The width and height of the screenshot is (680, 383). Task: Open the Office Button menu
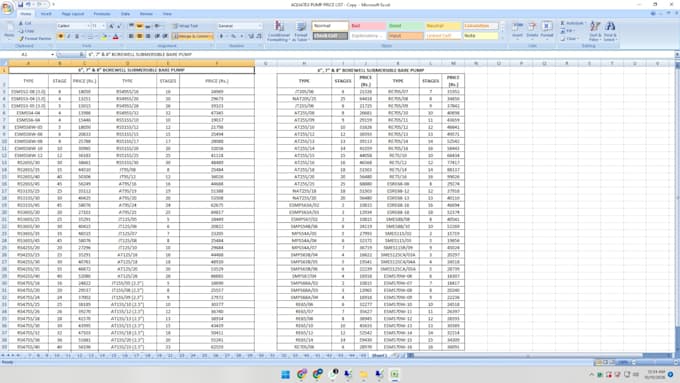pyautogui.click(x=7, y=8)
